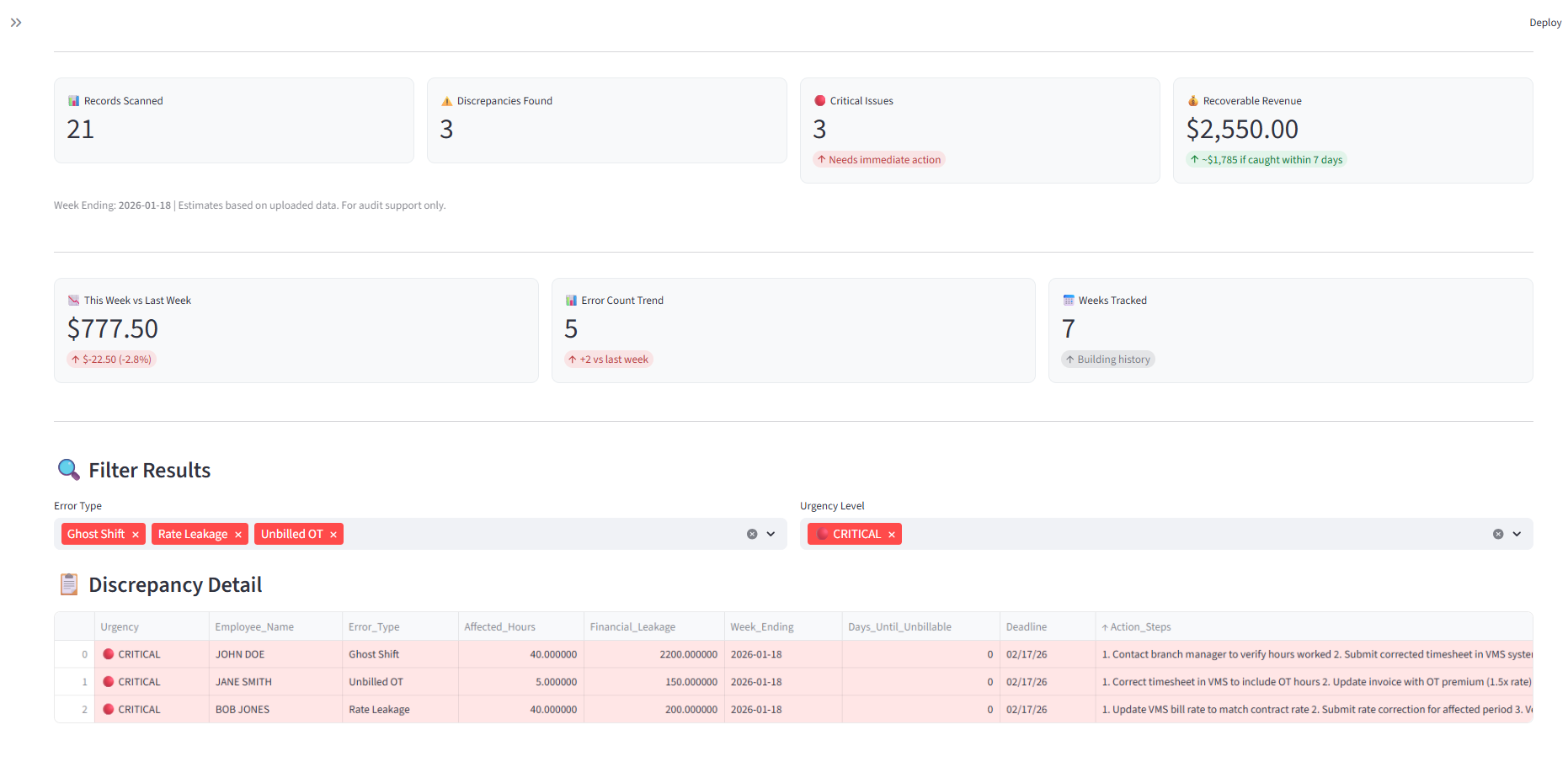
Task: Expand the collapsed sidebar with the chevron icon
Action: (16, 23)
